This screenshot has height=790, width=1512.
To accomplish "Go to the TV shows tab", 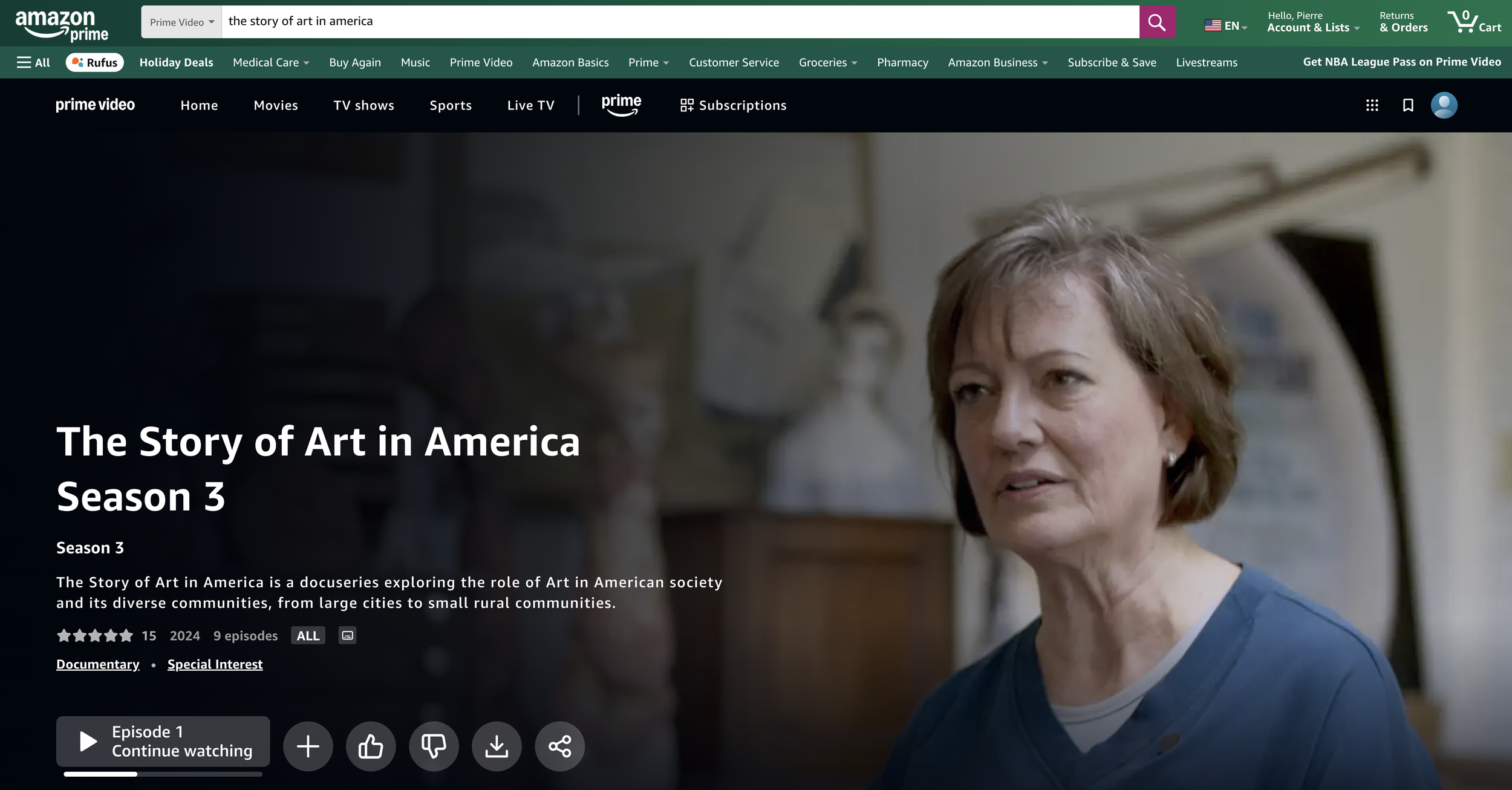I will click(x=363, y=105).
